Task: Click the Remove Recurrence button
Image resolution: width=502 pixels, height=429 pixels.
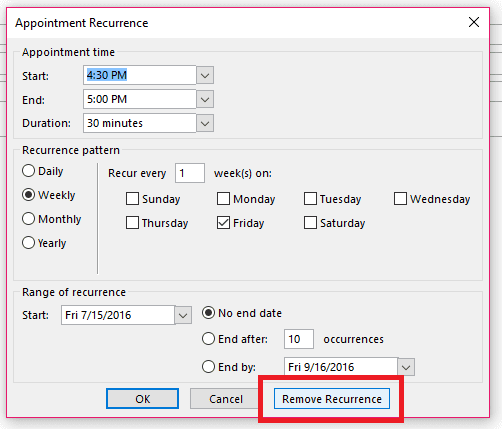Action: click(332, 399)
